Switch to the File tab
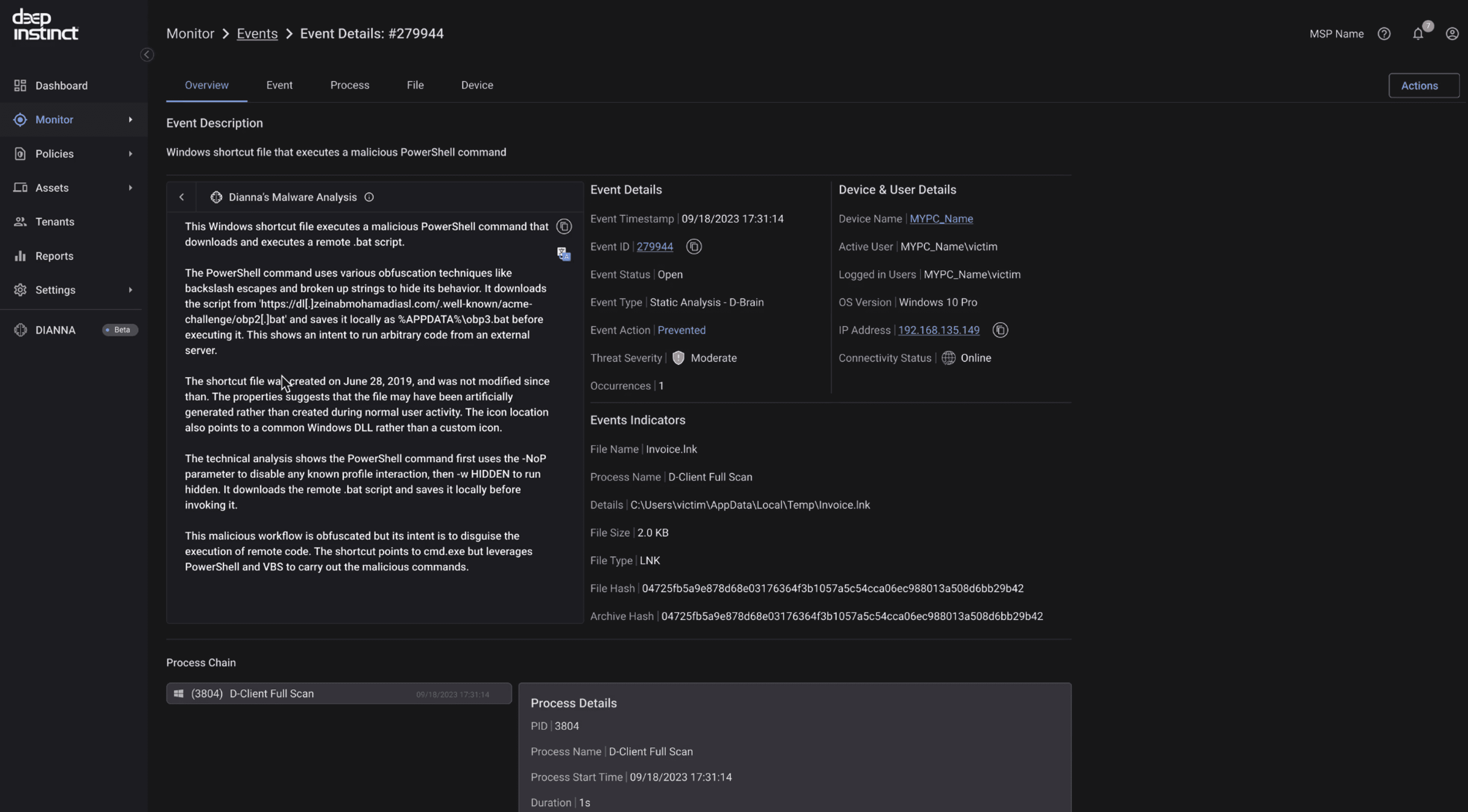 pos(415,85)
